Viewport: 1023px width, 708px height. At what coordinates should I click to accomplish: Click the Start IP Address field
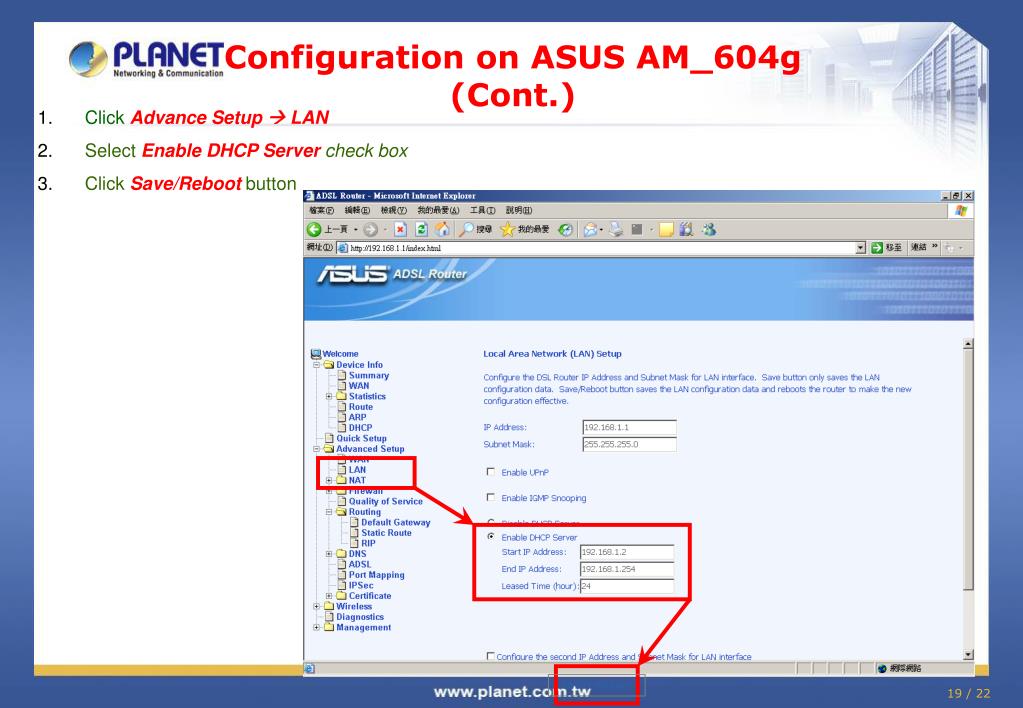click(x=627, y=552)
